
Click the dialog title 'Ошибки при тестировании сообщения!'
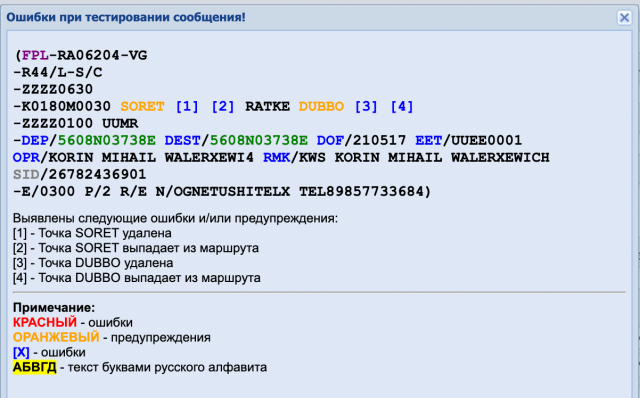tap(126, 18)
